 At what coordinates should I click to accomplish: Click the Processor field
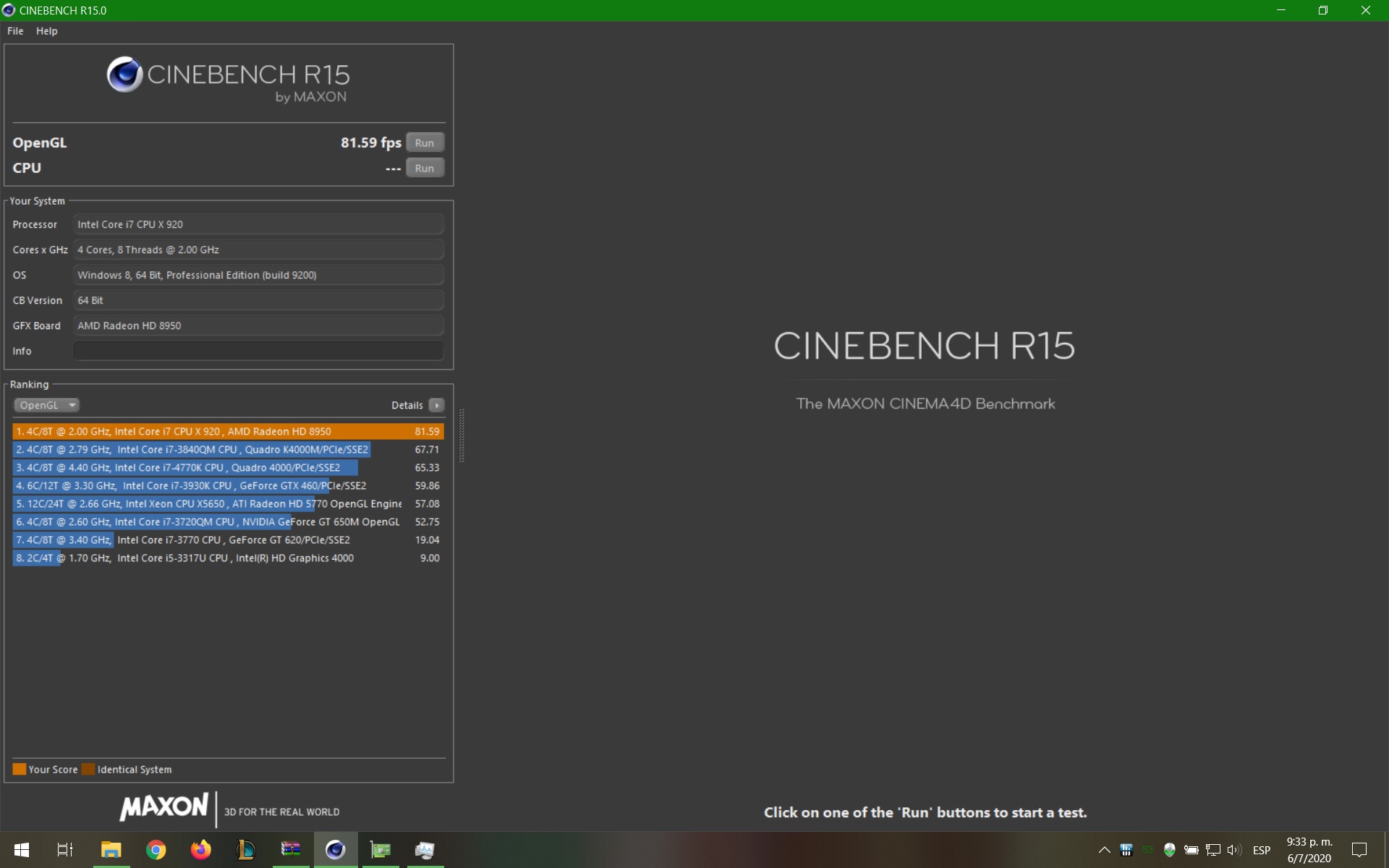258,224
